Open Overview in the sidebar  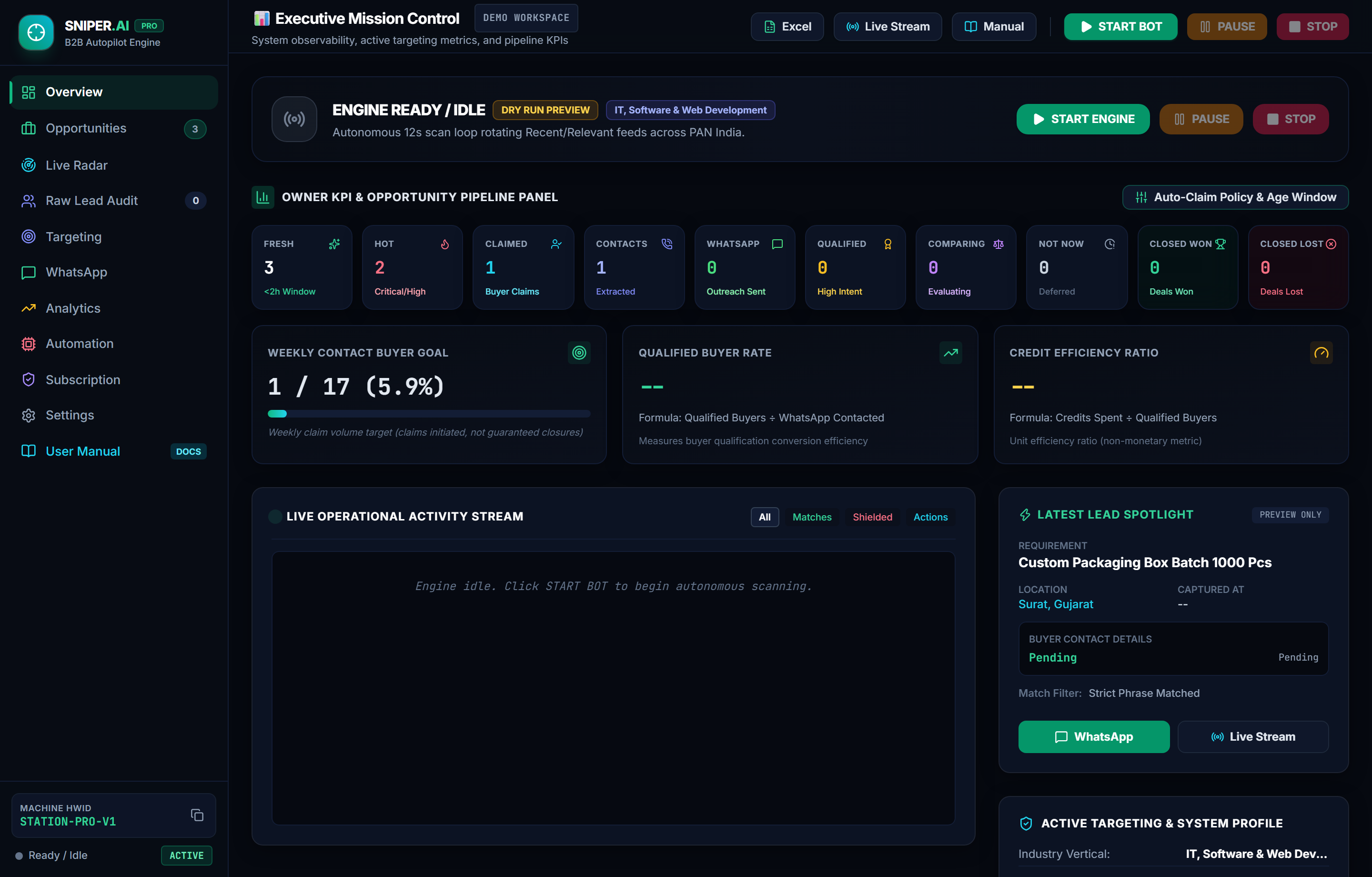(x=114, y=92)
